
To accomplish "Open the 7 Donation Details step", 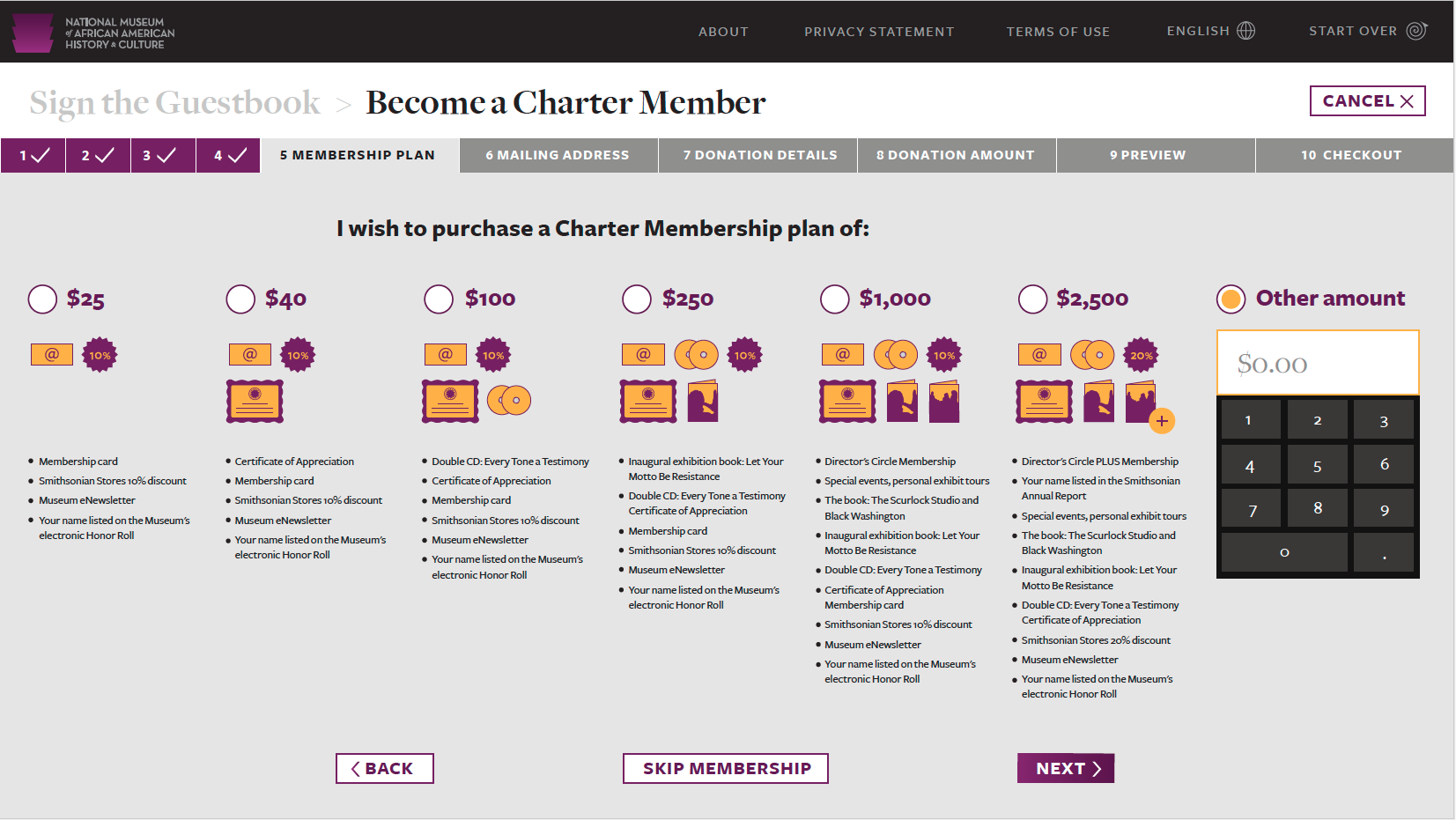I will [758, 155].
